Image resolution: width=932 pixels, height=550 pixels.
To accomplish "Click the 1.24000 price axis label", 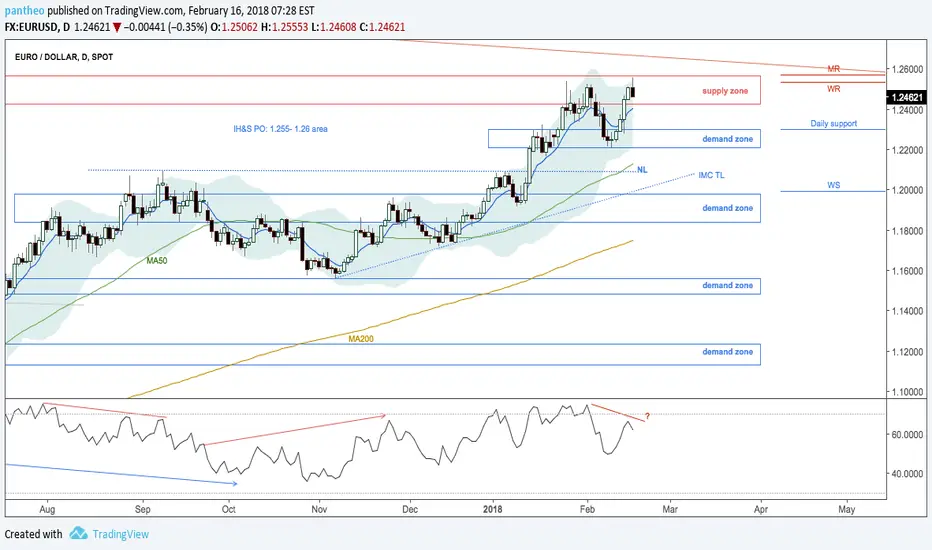I will point(906,110).
